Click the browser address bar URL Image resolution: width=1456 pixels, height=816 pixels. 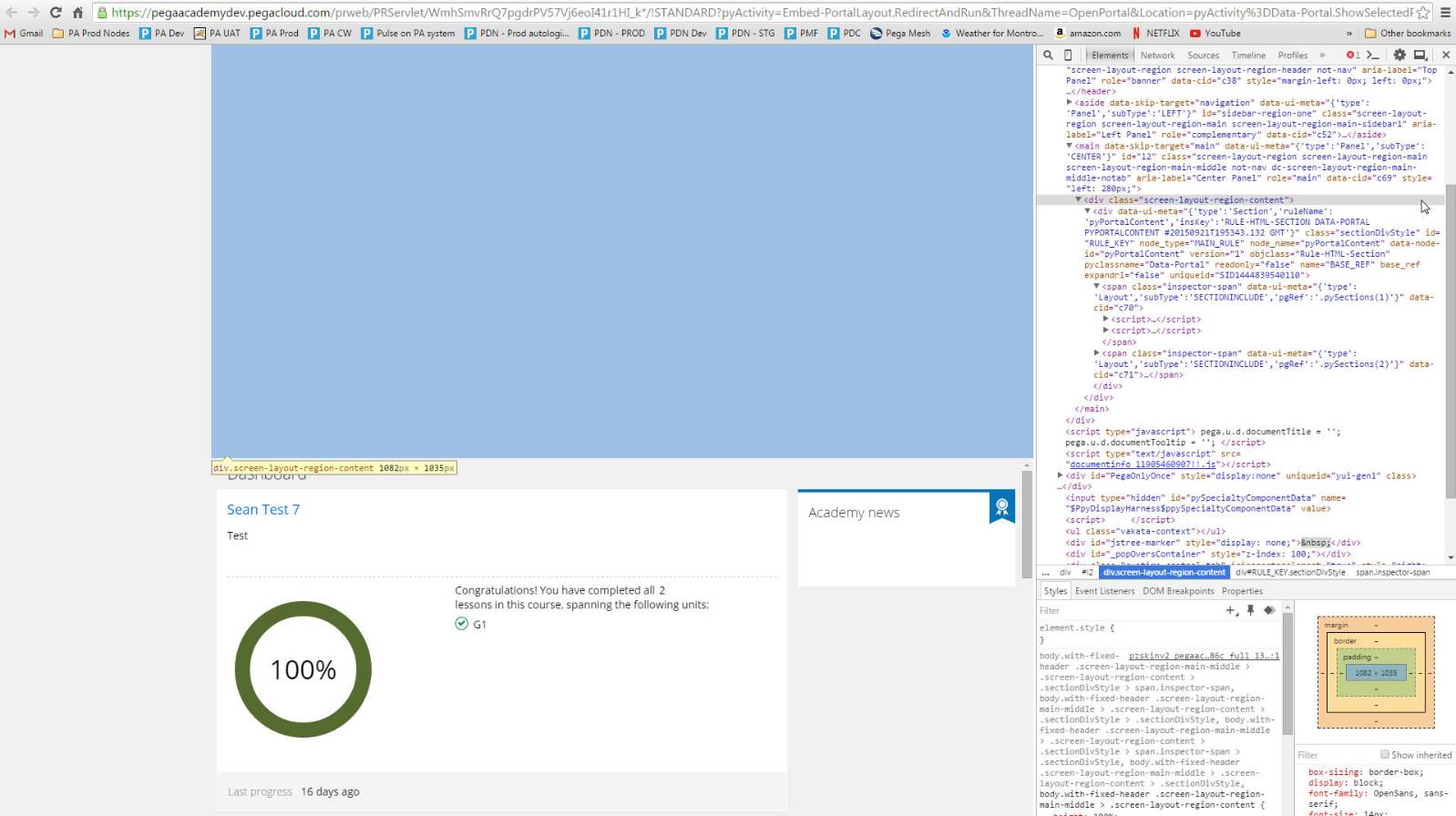(761, 13)
